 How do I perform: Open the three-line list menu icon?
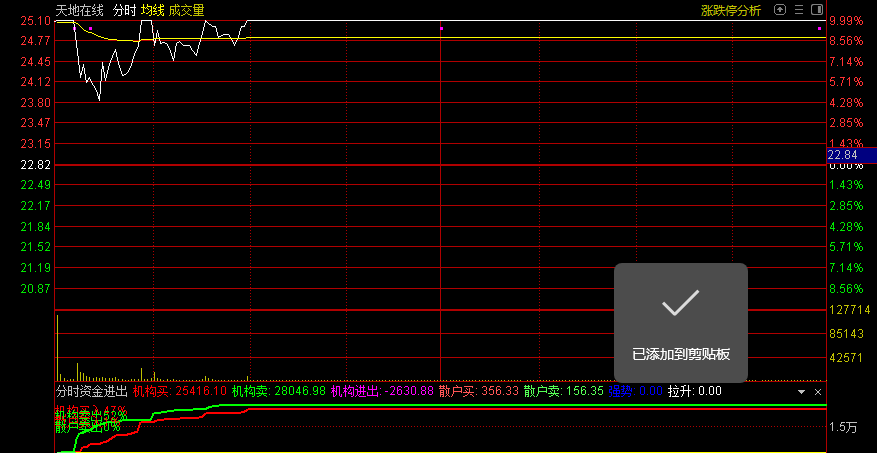(x=798, y=10)
